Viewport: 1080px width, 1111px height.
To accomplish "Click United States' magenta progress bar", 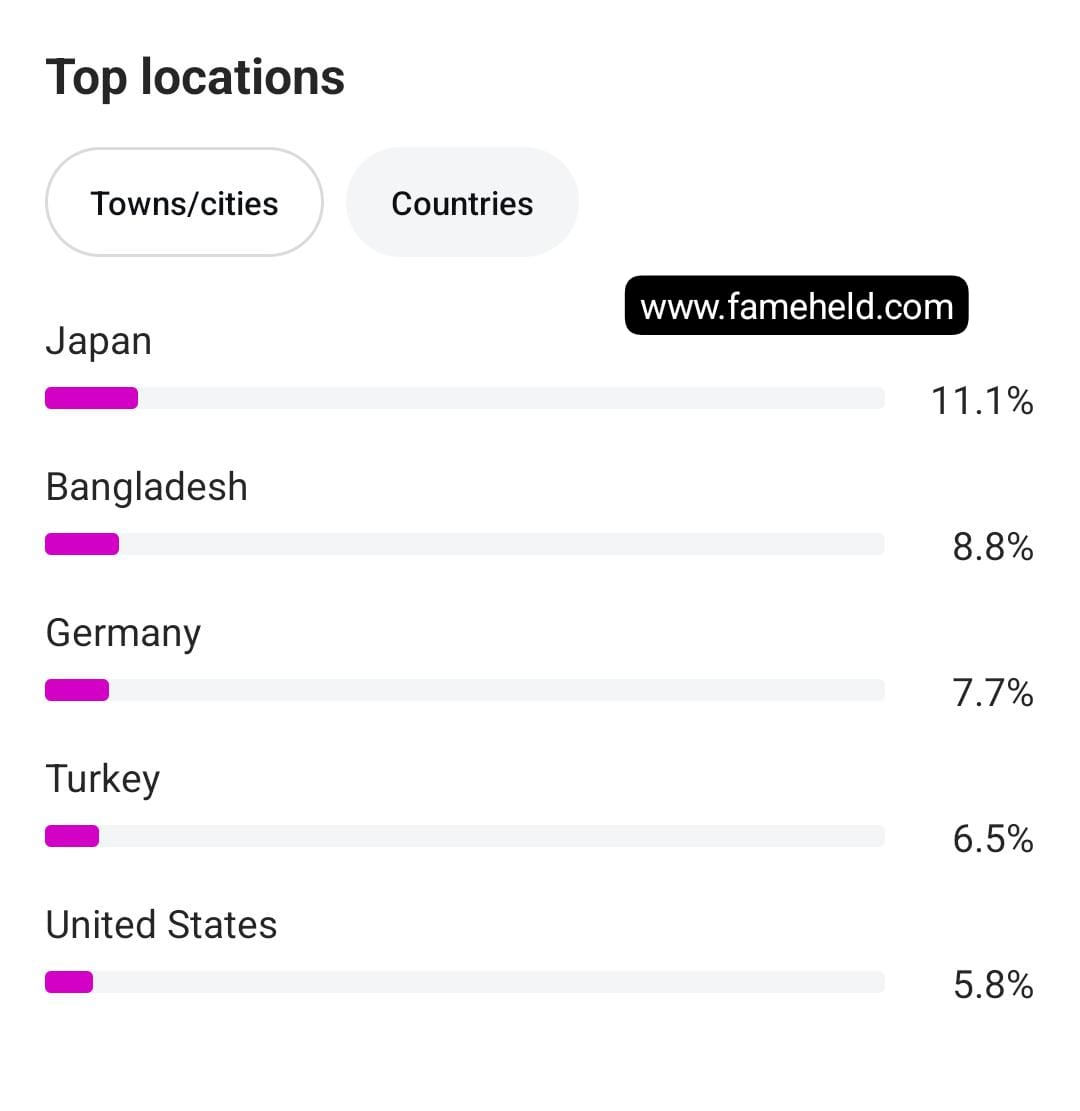I will (x=69, y=982).
